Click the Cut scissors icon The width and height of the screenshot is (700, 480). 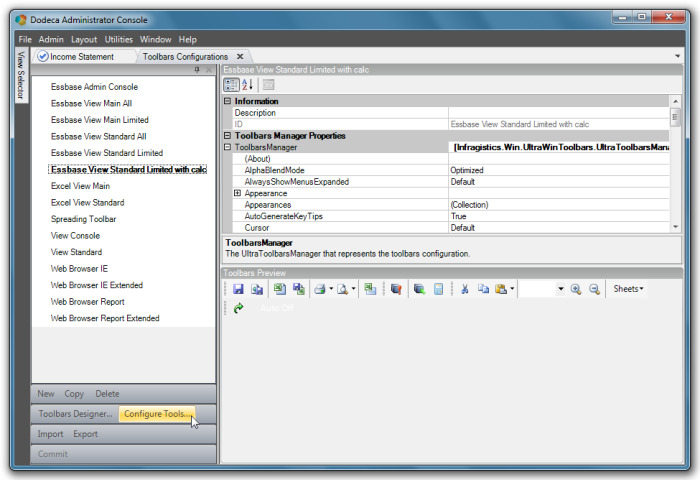pos(465,289)
